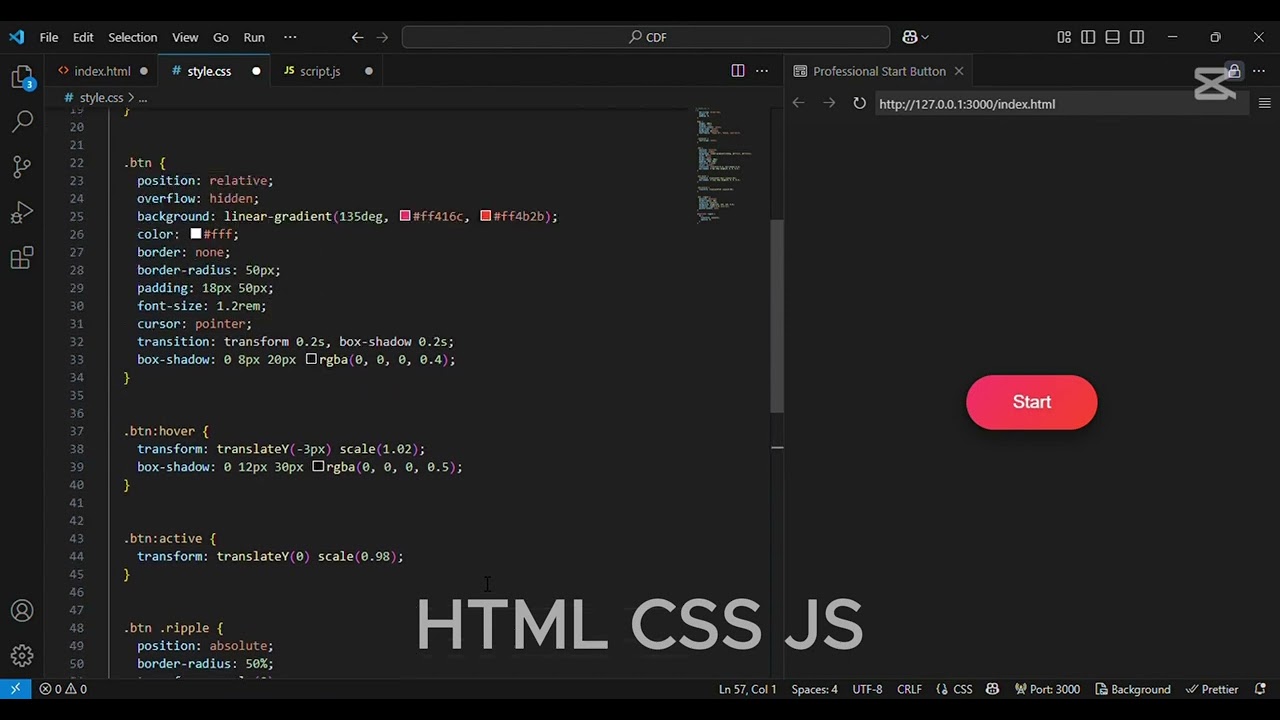The width and height of the screenshot is (1280, 720).
Task: Open editor More Actions ellipsis
Action: pos(762,71)
